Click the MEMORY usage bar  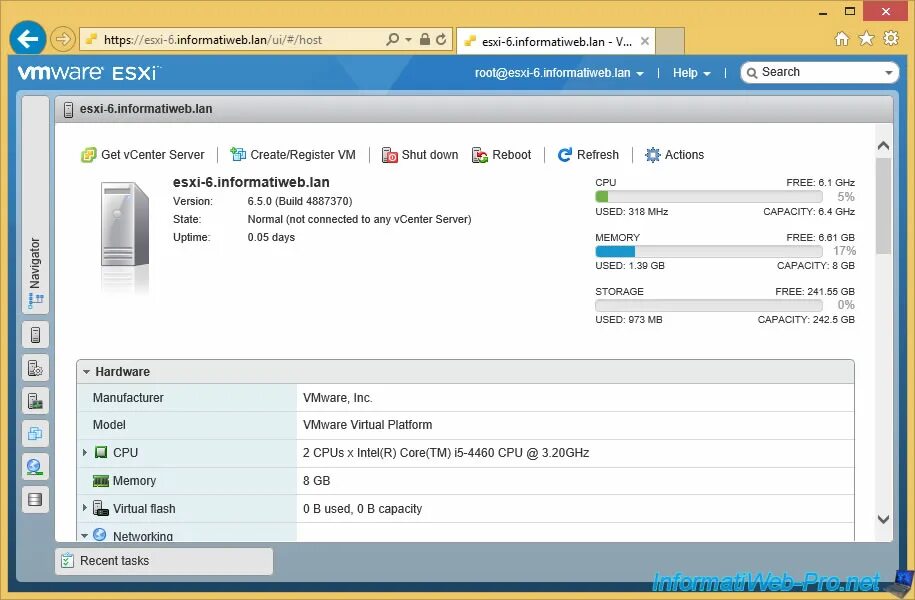pyautogui.click(x=708, y=251)
